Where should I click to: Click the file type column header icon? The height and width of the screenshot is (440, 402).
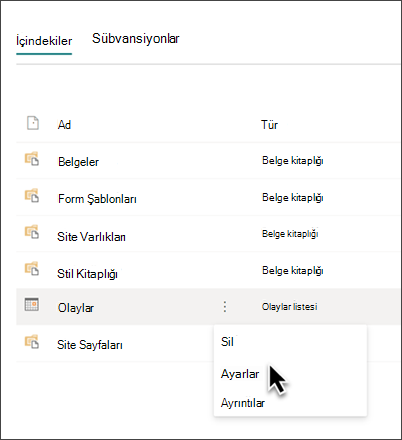(33, 123)
